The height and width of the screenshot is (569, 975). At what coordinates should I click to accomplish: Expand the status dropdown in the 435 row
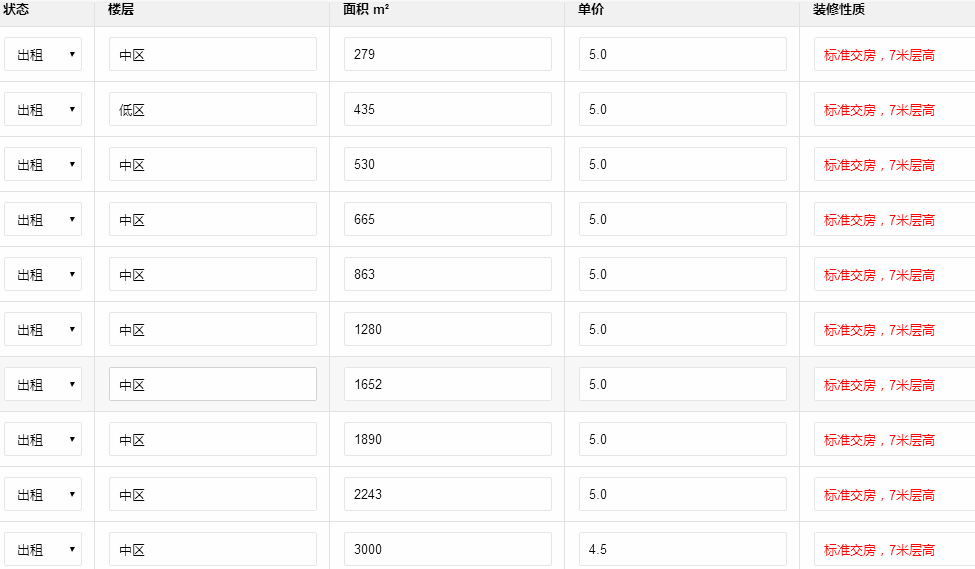43,110
